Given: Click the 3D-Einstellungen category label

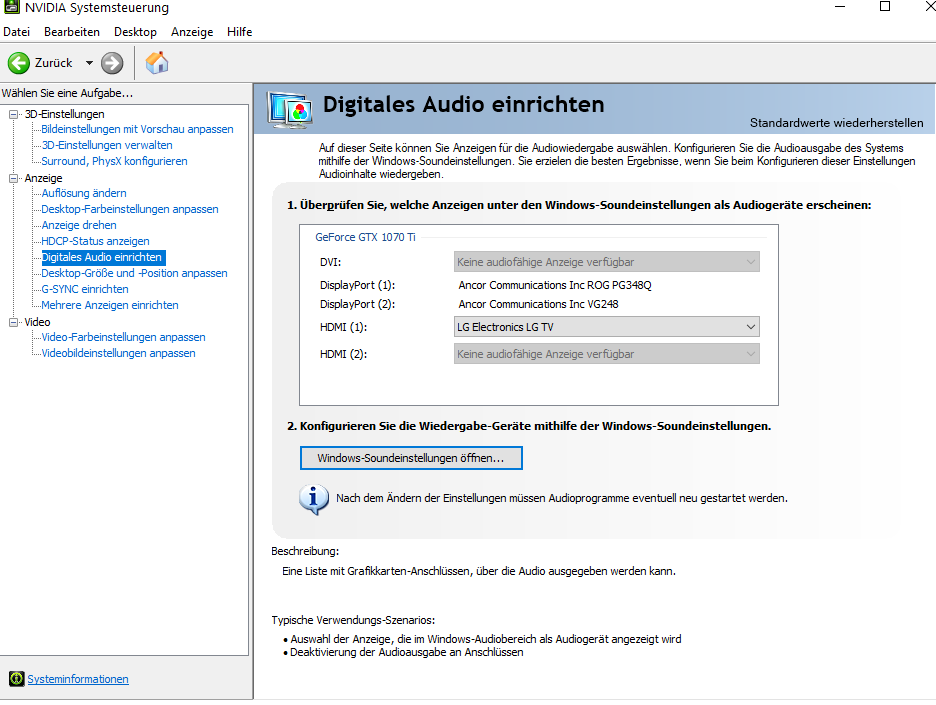Looking at the screenshot, I should pos(64,114).
